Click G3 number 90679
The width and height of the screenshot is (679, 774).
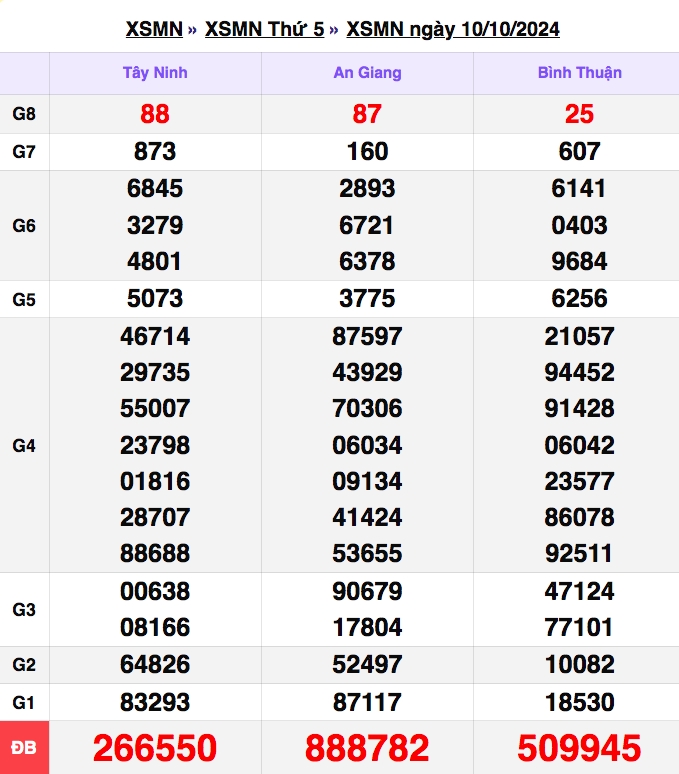tap(367, 591)
